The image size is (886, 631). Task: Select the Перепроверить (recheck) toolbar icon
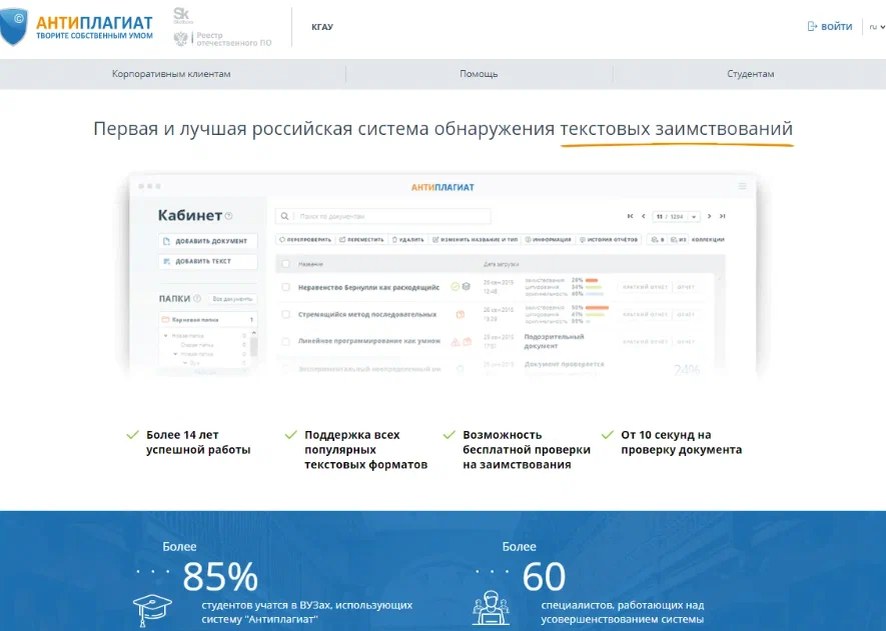pos(283,240)
